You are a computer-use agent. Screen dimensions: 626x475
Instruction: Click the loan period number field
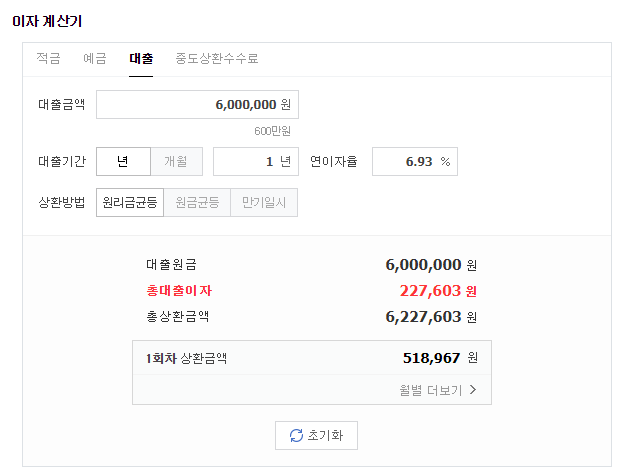[x=256, y=161]
